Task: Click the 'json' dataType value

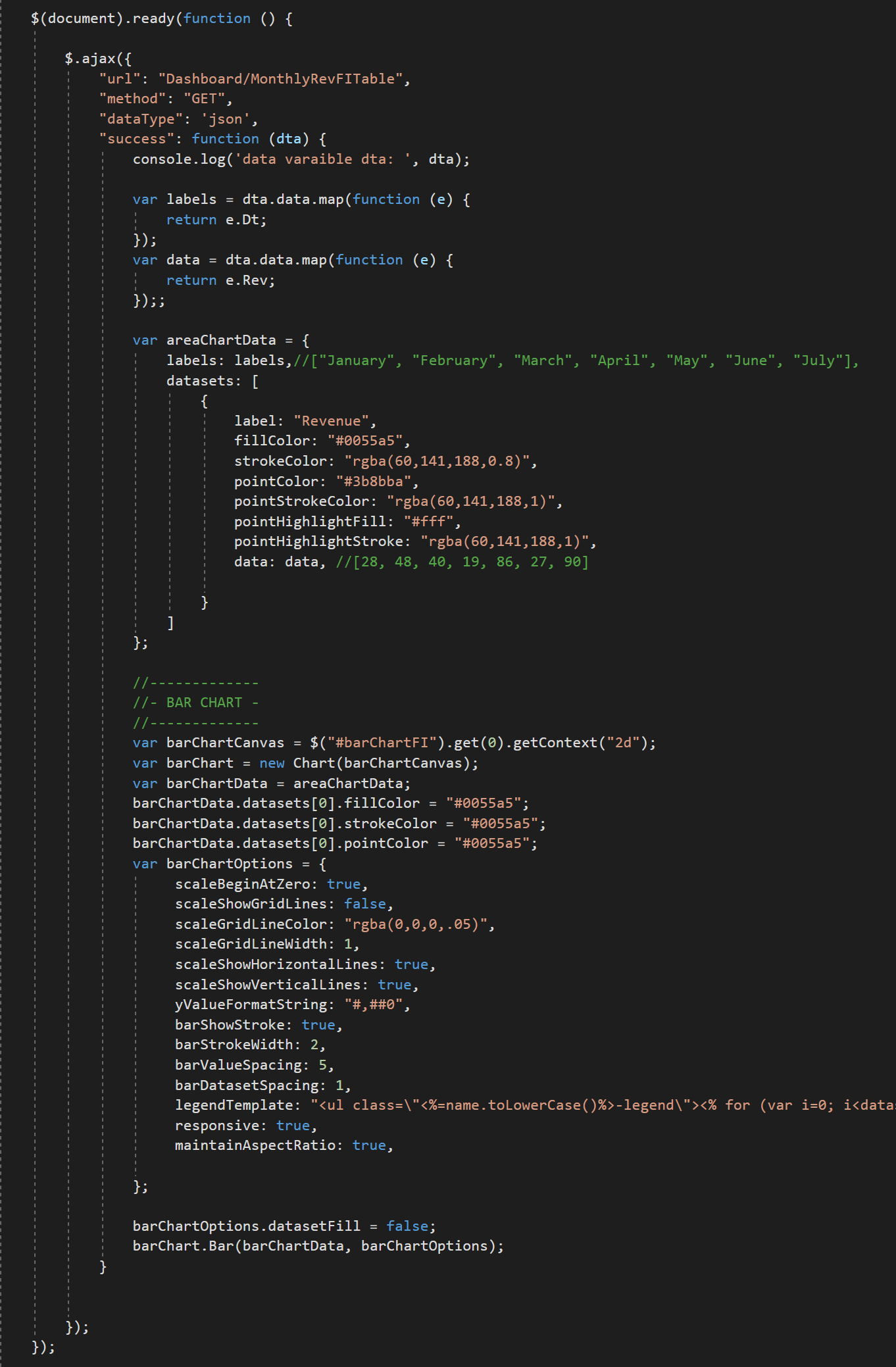Action: [x=225, y=119]
